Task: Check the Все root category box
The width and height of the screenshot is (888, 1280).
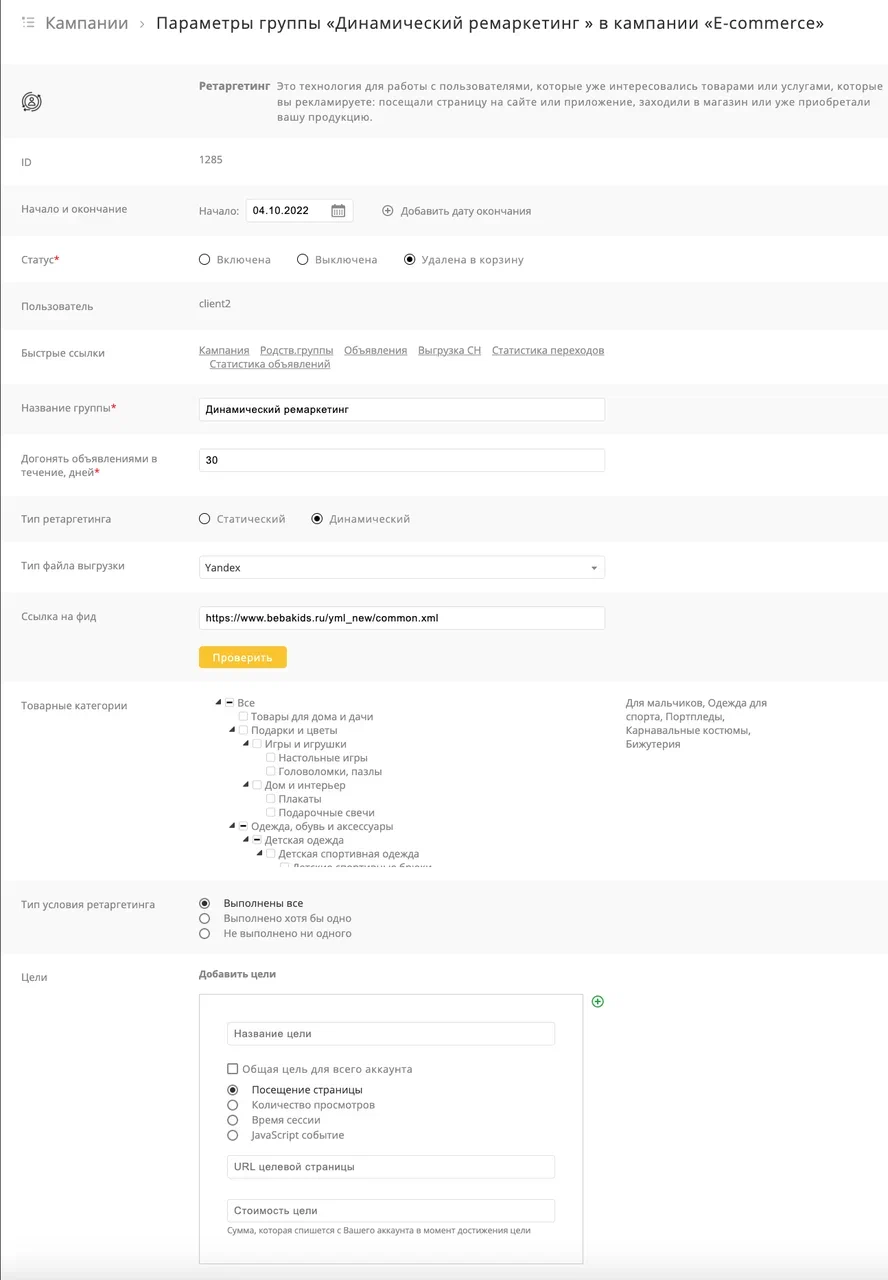Action: tap(230, 703)
